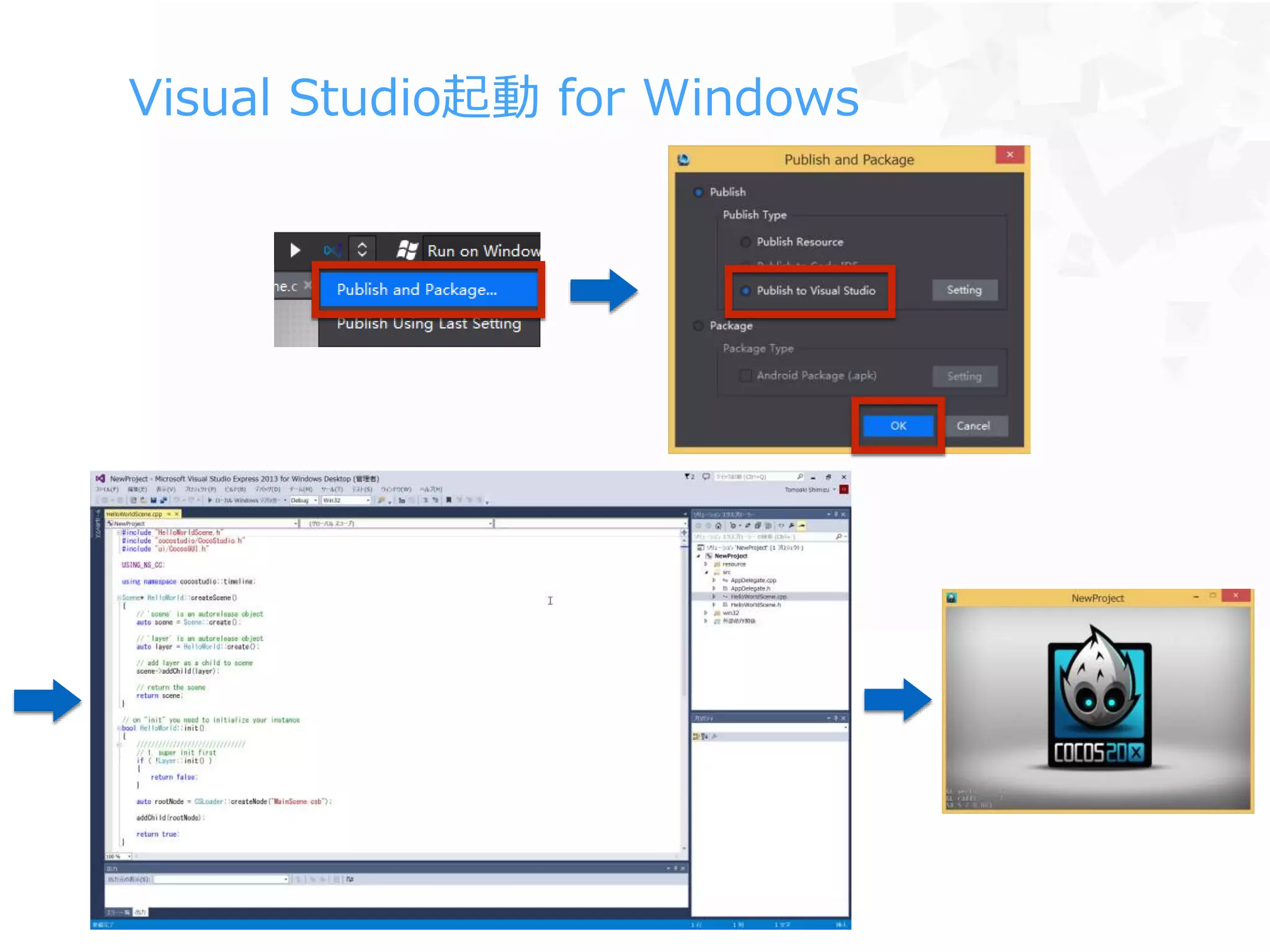1270x952 pixels.
Task: Select HelloWorldScene.h in Solution Explorer
Action: tap(755, 605)
